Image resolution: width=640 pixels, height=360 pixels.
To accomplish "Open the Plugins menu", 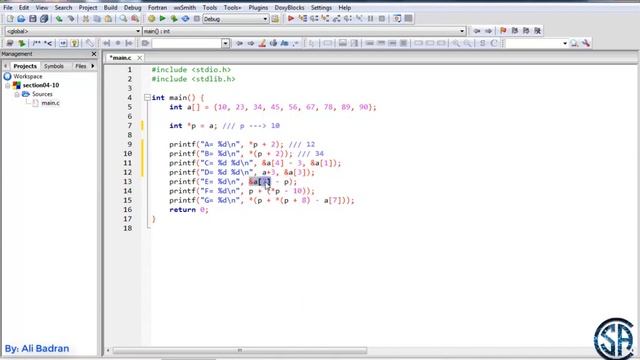I will click(258, 7).
